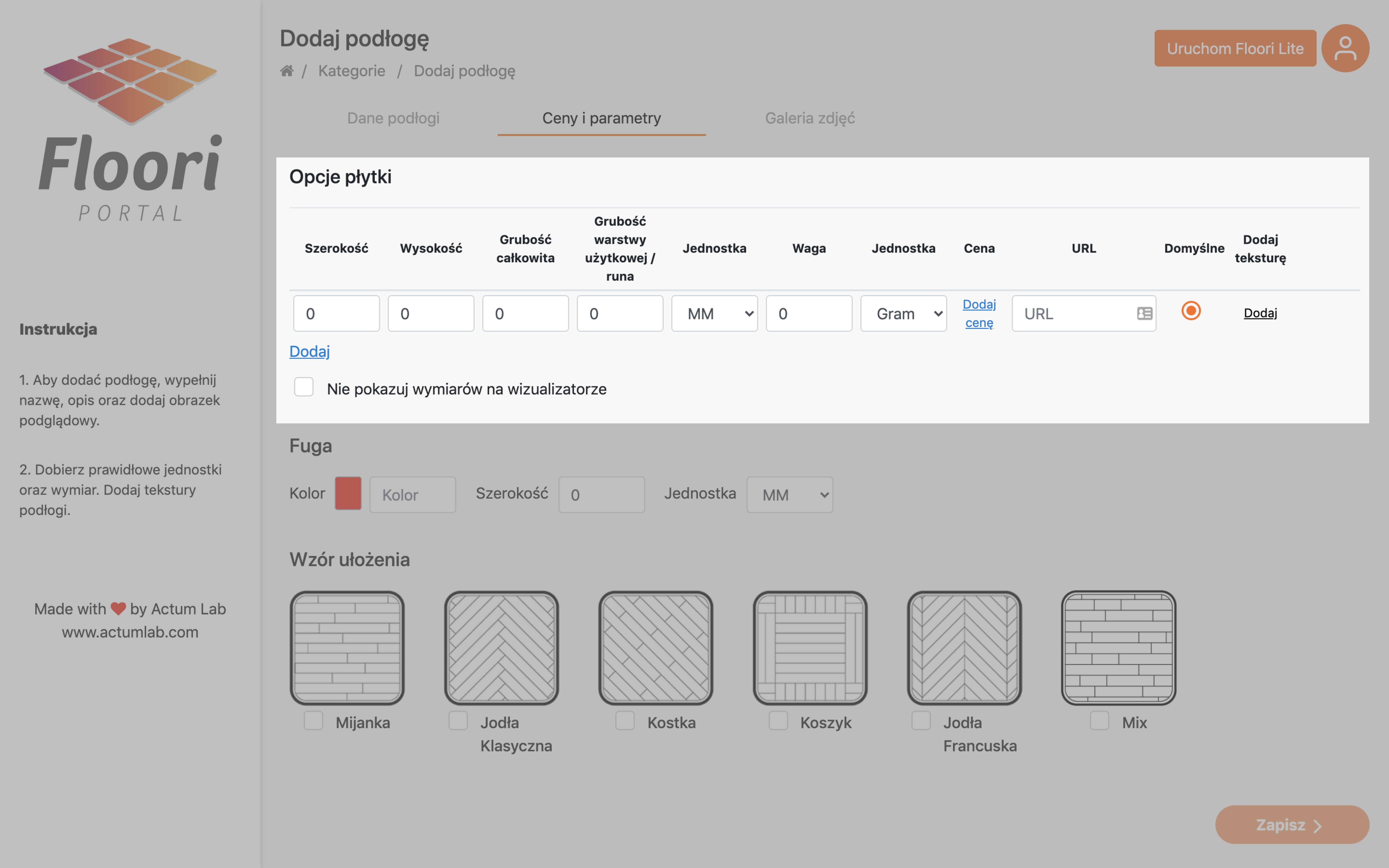The image size is (1389, 868).
Task: Check the Kostka checkbox
Action: coord(625,720)
